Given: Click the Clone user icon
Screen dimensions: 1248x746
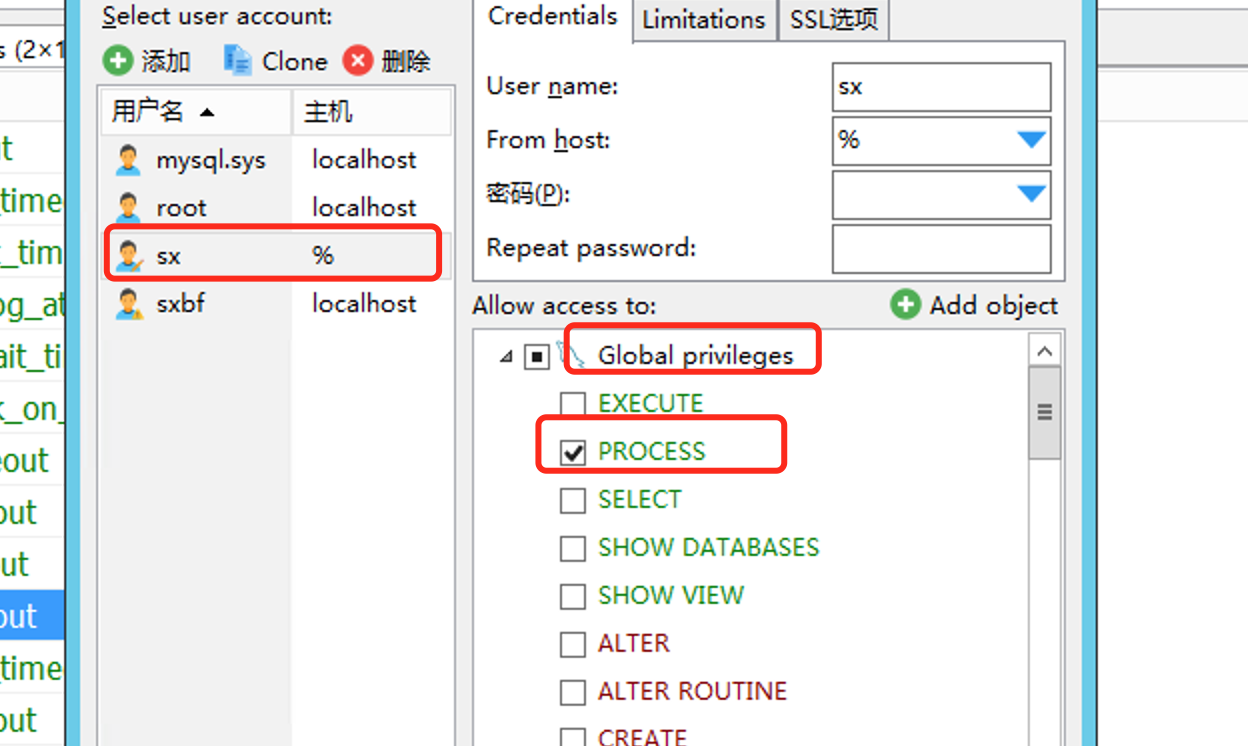Looking at the screenshot, I should (238, 61).
